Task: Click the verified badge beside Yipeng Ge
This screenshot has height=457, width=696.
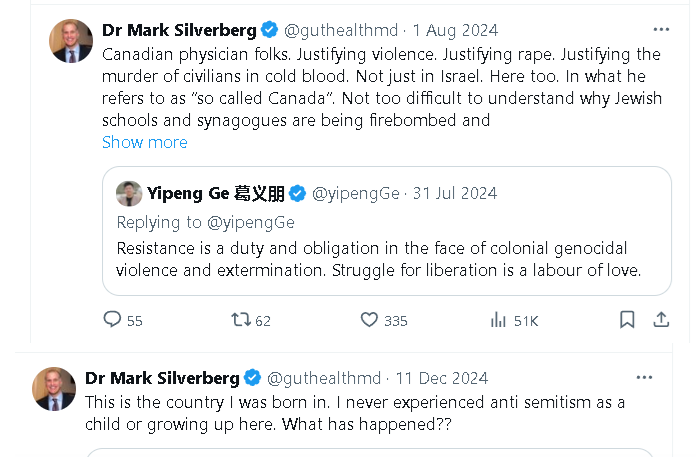Action: (297, 193)
